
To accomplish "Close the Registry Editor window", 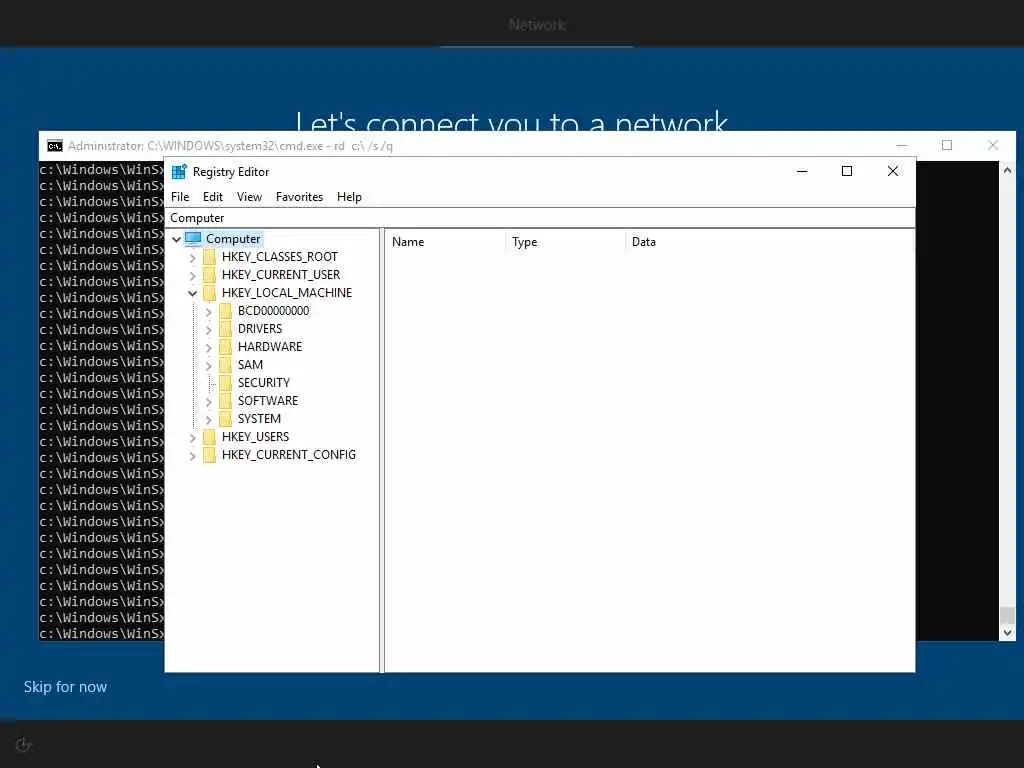I will (x=893, y=171).
